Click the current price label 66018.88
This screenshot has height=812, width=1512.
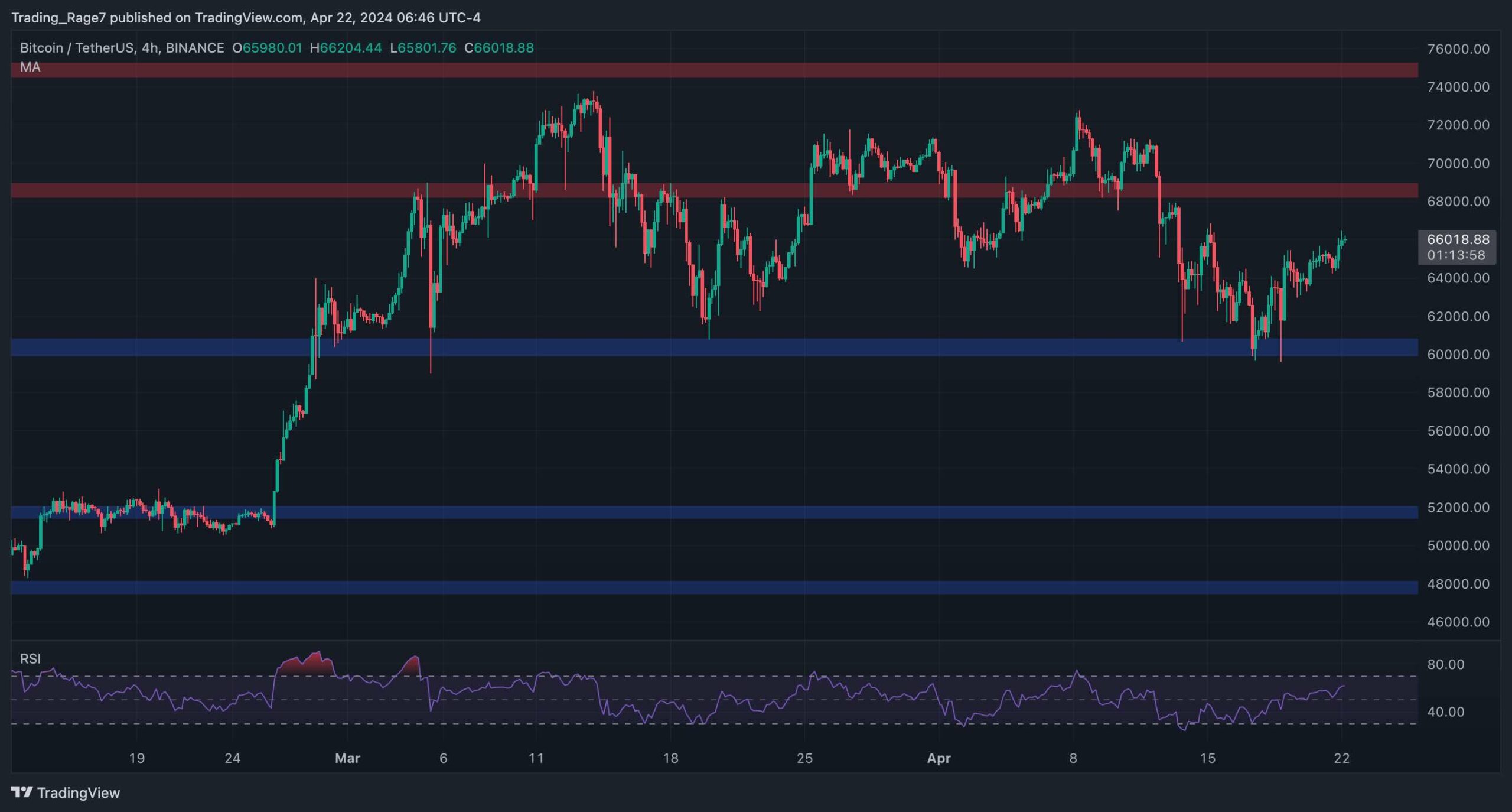click(1458, 239)
